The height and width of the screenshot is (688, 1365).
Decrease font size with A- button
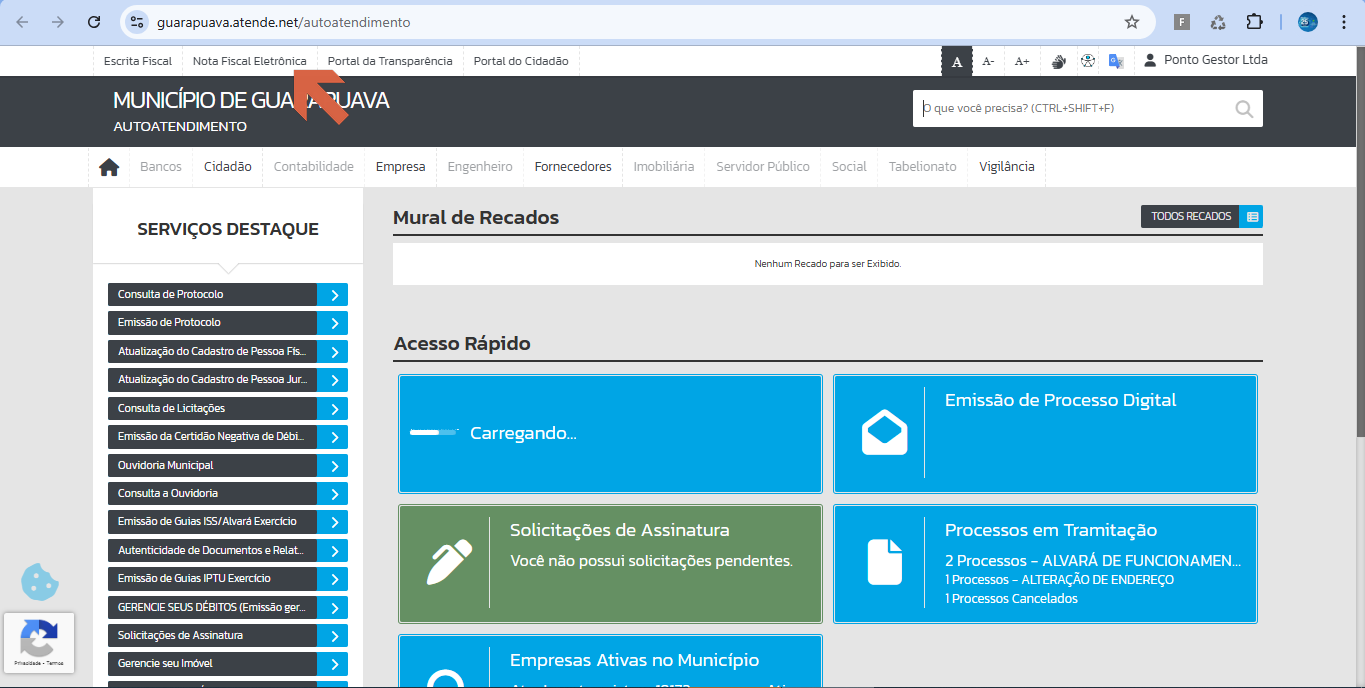pos(988,62)
